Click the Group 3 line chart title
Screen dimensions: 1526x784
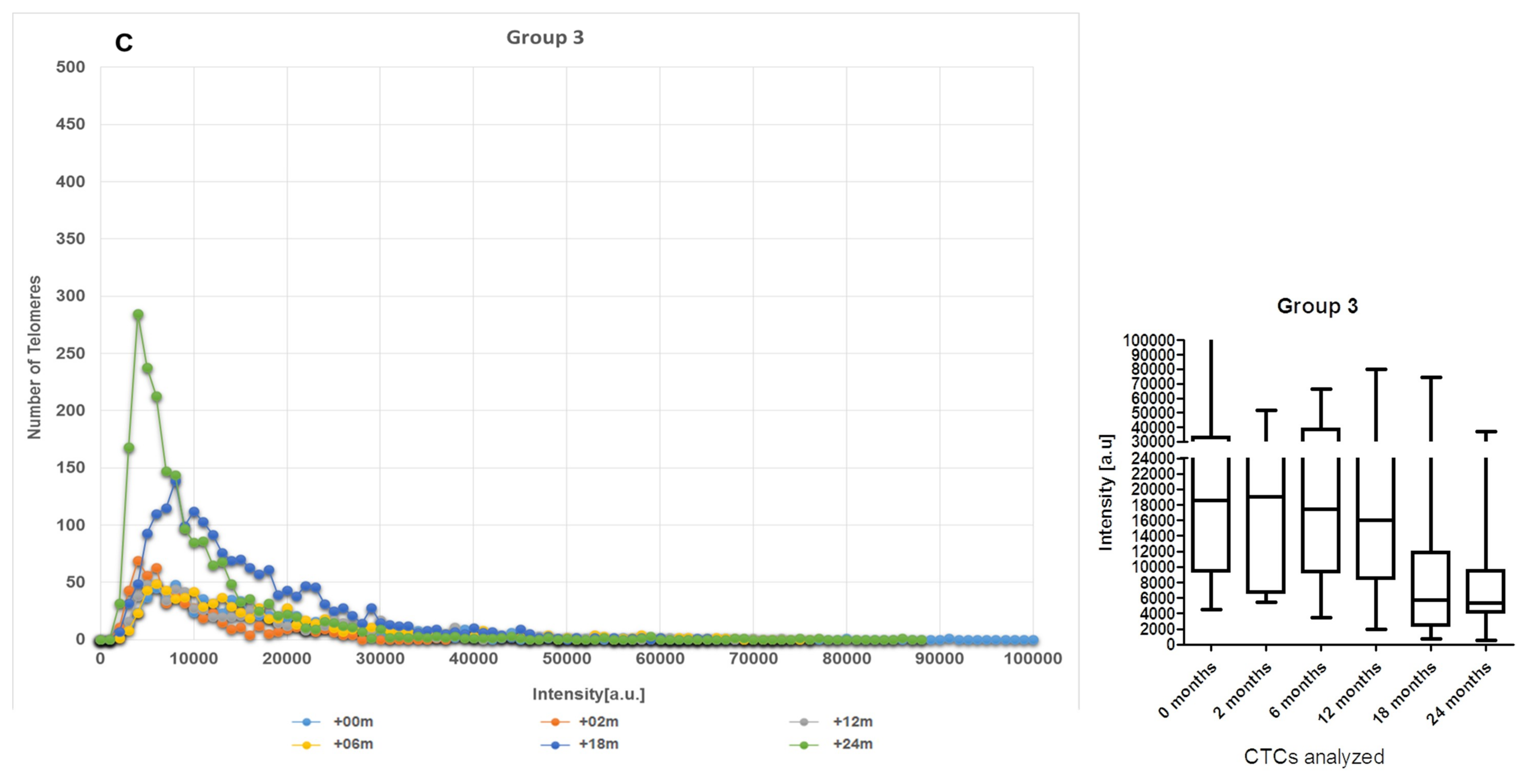click(x=545, y=37)
